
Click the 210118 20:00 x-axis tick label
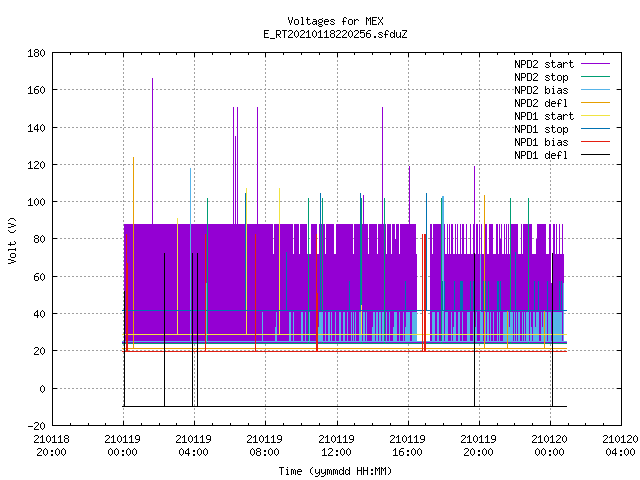click(x=51, y=446)
